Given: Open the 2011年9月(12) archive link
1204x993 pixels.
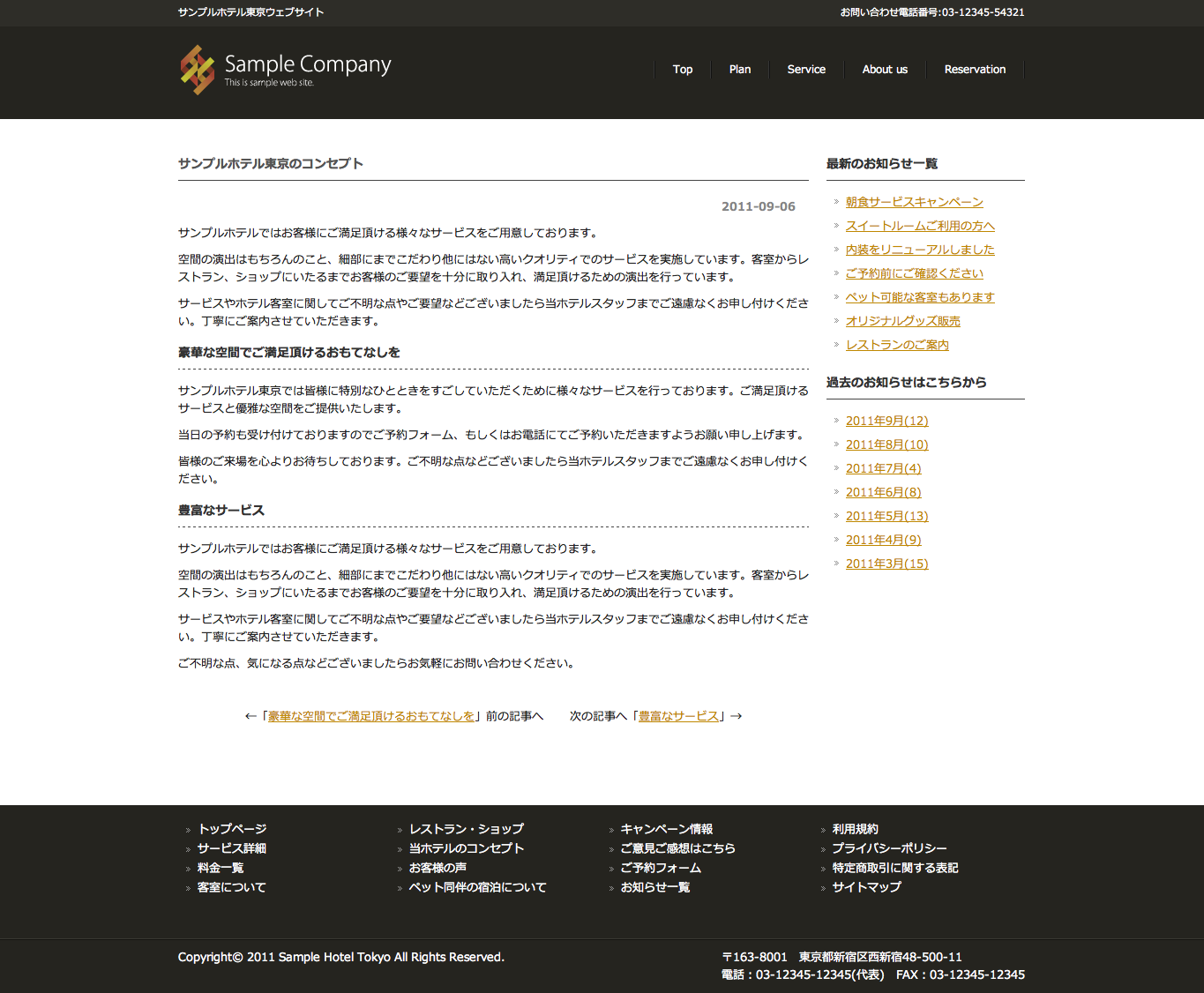Looking at the screenshot, I should (x=886, y=421).
